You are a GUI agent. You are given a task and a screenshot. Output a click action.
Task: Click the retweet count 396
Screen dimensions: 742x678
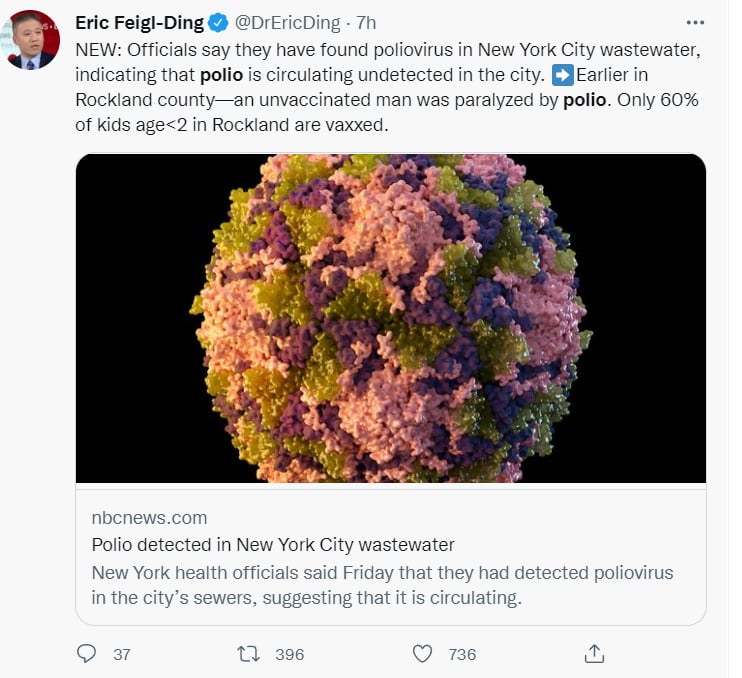[289, 655]
